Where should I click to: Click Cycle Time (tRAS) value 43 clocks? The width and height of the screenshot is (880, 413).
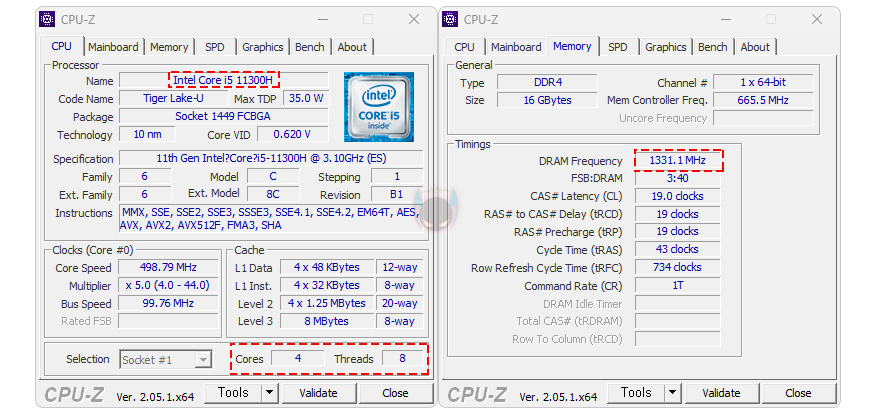pyautogui.click(x=677, y=249)
